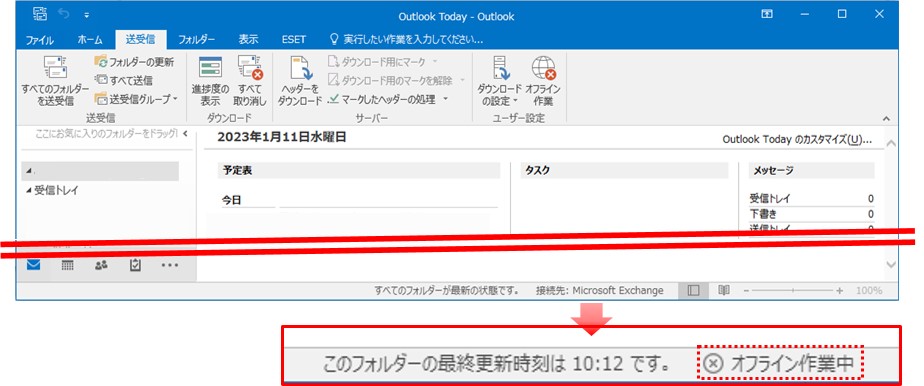Screen dimensions: 924x386
Task: Open ribbon display options button
Action: (x=767, y=14)
